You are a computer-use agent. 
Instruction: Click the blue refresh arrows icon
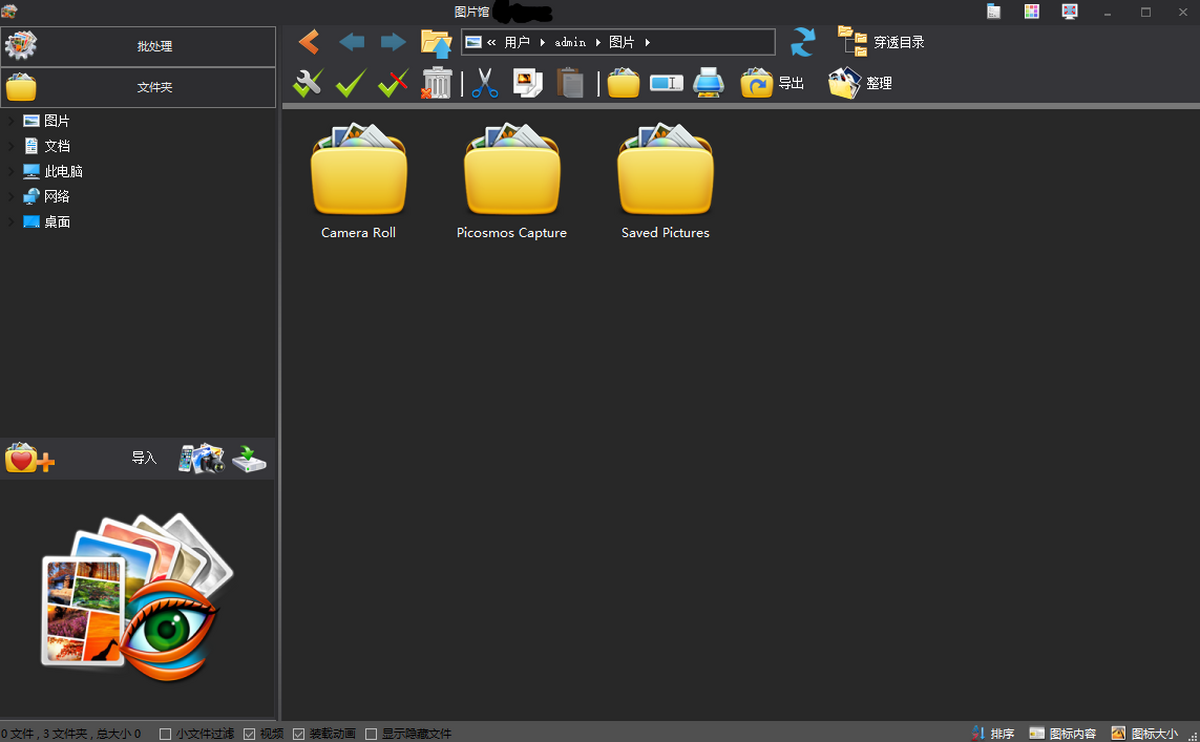coord(802,42)
